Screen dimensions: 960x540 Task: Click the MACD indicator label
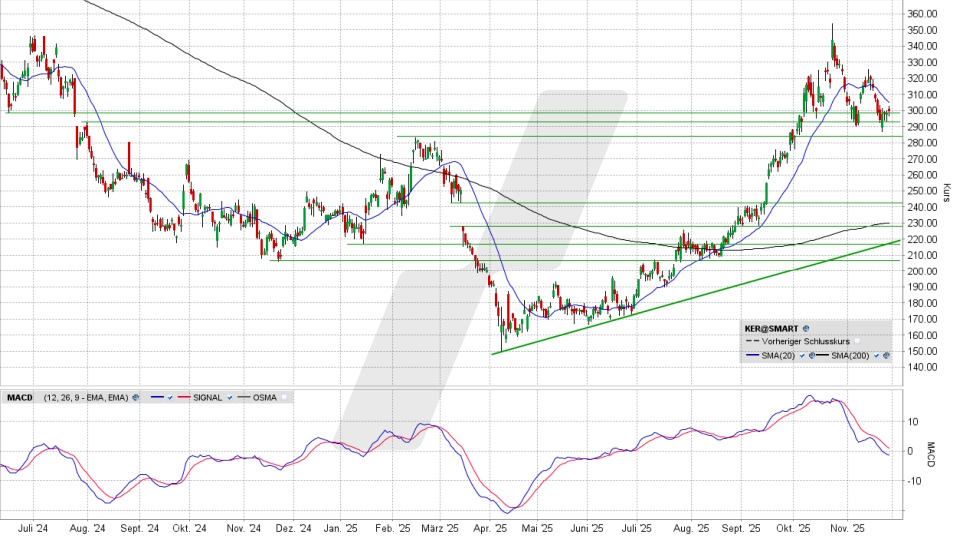tap(20, 397)
